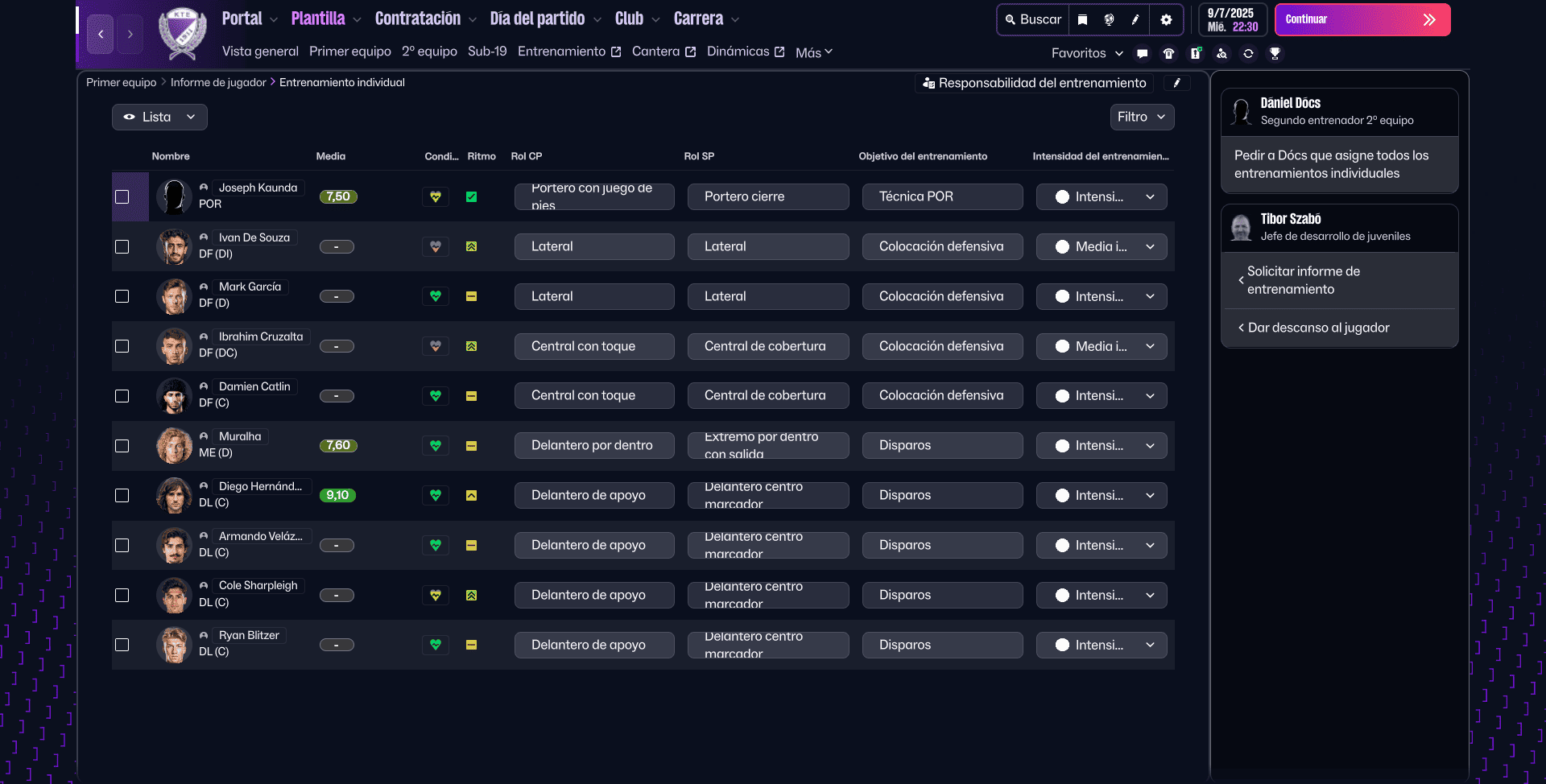Image resolution: width=1546 pixels, height=784 pixels.
Task: Open the speech bubble messages shortcut
Action: 1142,53
